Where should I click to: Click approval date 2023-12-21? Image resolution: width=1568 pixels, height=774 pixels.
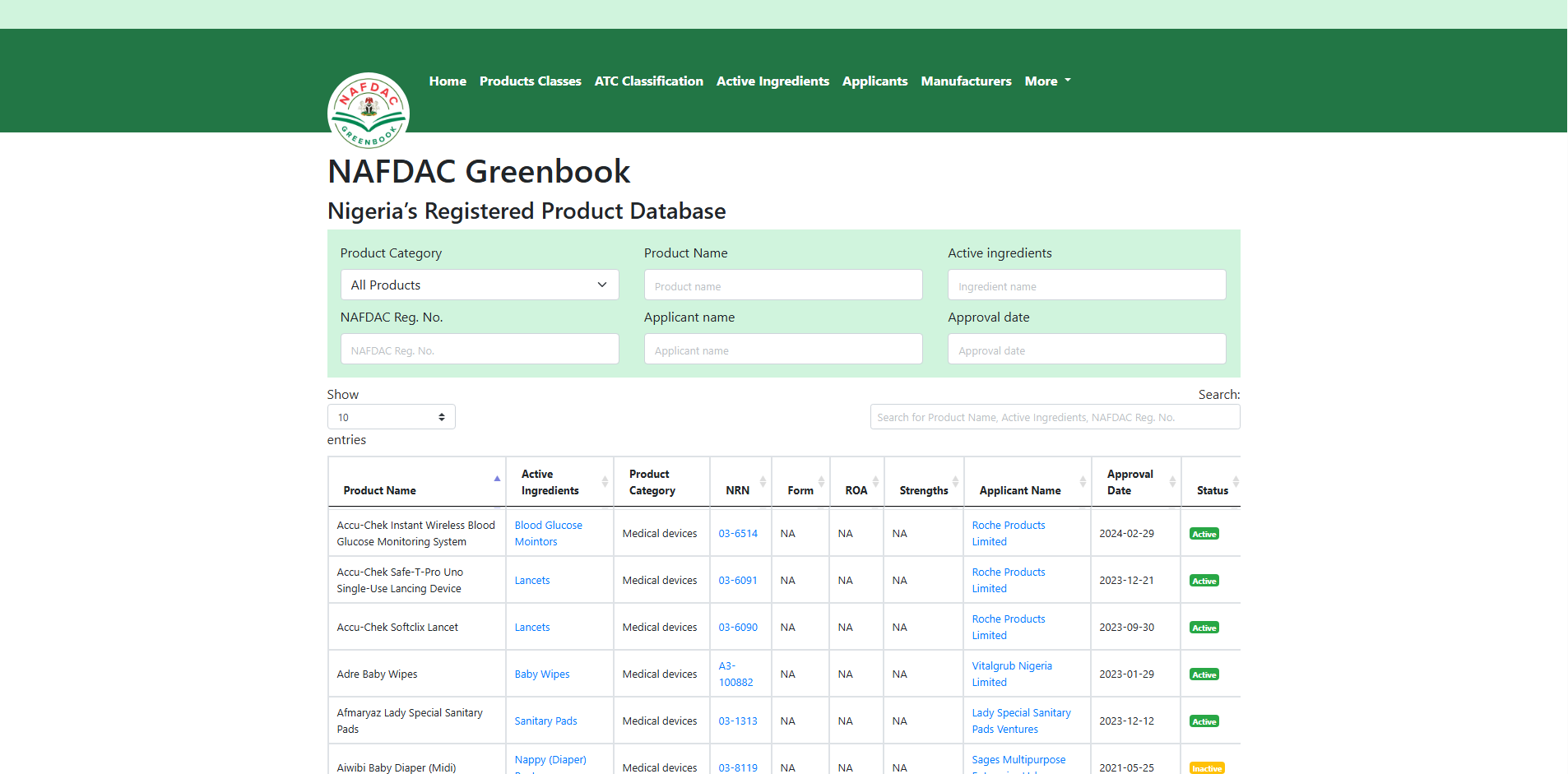1127,580
